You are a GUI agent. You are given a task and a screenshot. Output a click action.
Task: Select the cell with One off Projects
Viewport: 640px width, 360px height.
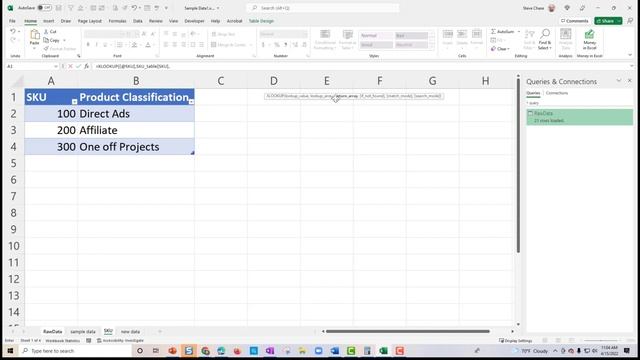pyautogui.click(x=136, y=147)
